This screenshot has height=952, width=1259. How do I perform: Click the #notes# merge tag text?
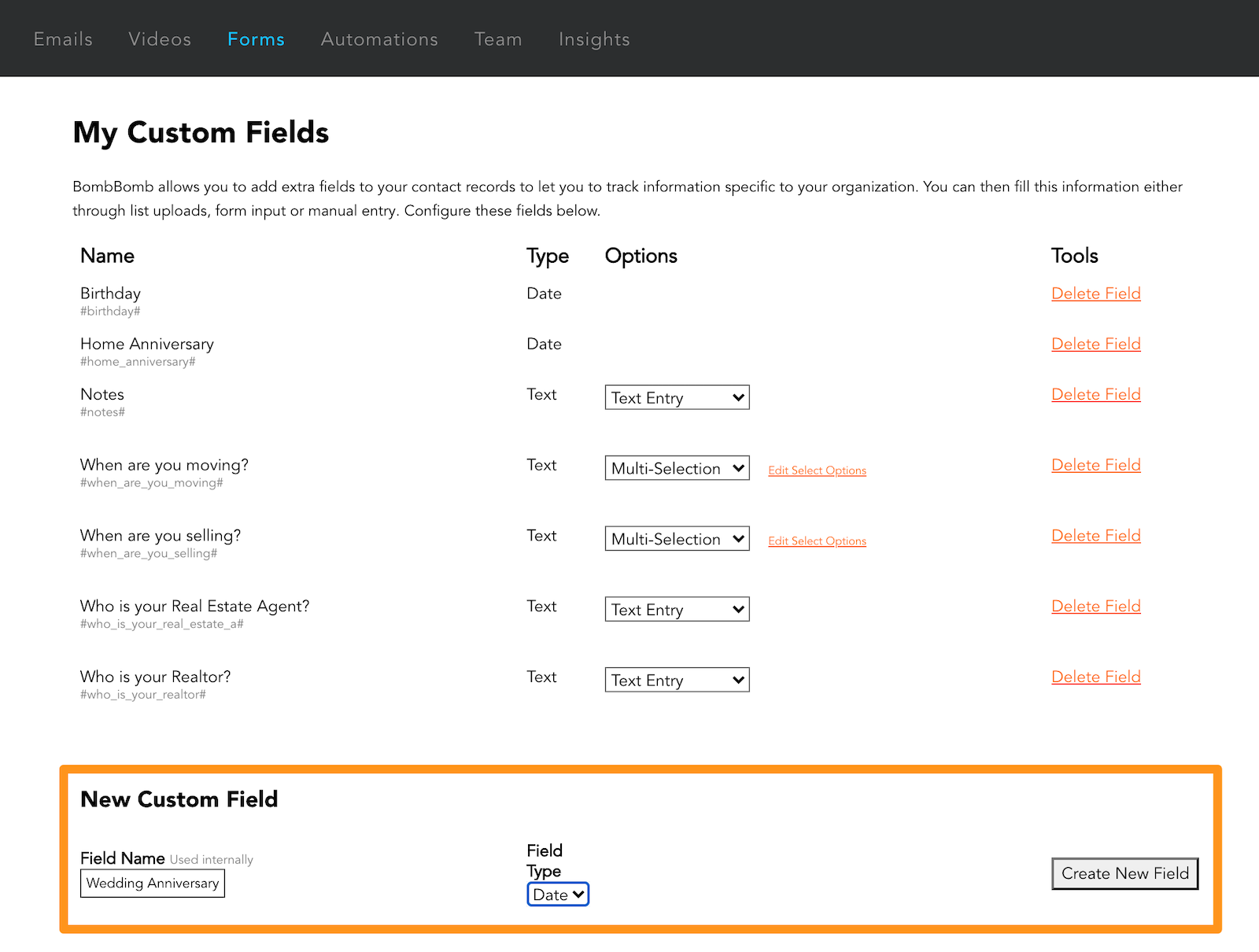pos(102,412)
